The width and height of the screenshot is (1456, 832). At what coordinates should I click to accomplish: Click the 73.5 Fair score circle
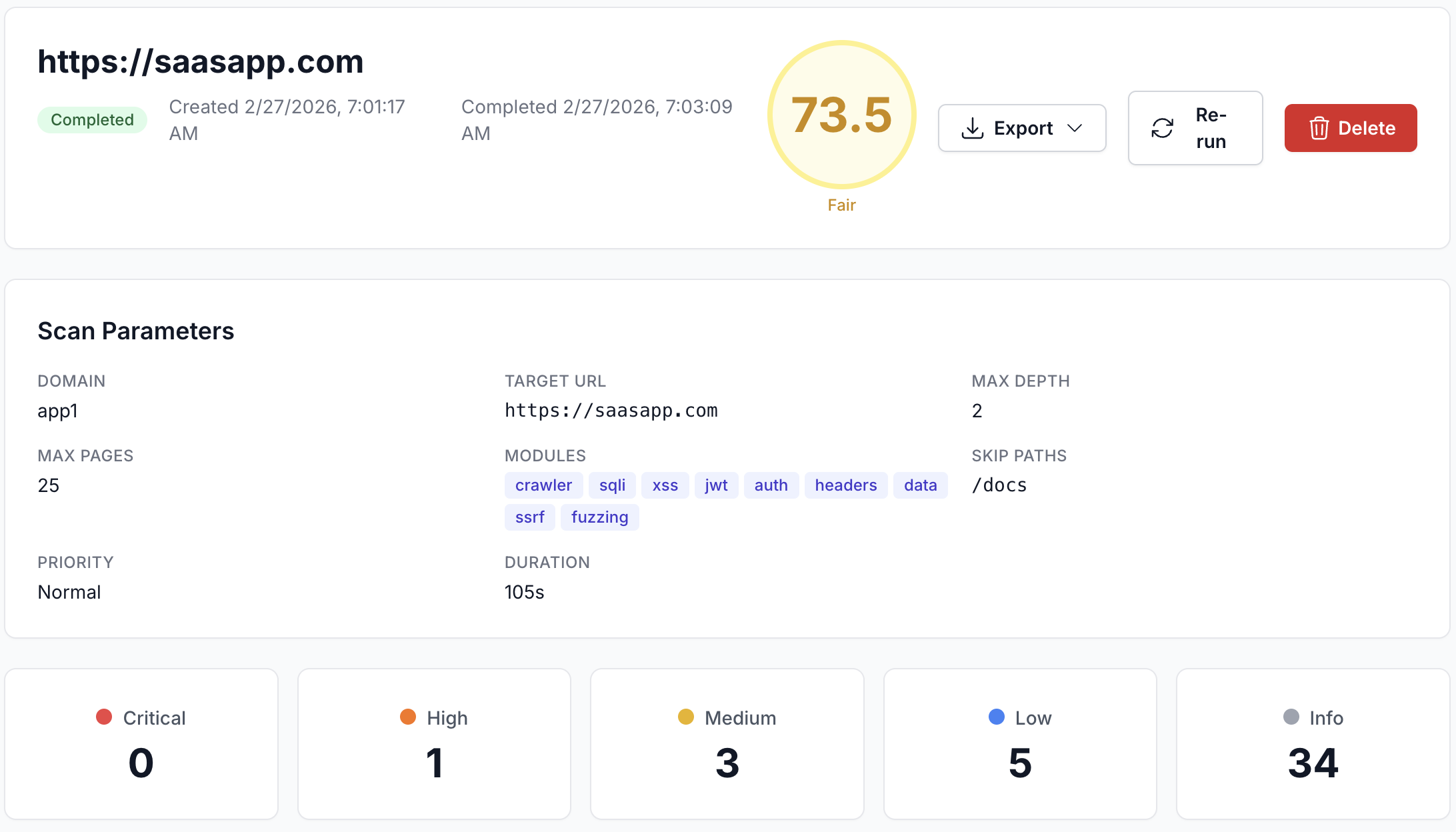coord(841,115)
